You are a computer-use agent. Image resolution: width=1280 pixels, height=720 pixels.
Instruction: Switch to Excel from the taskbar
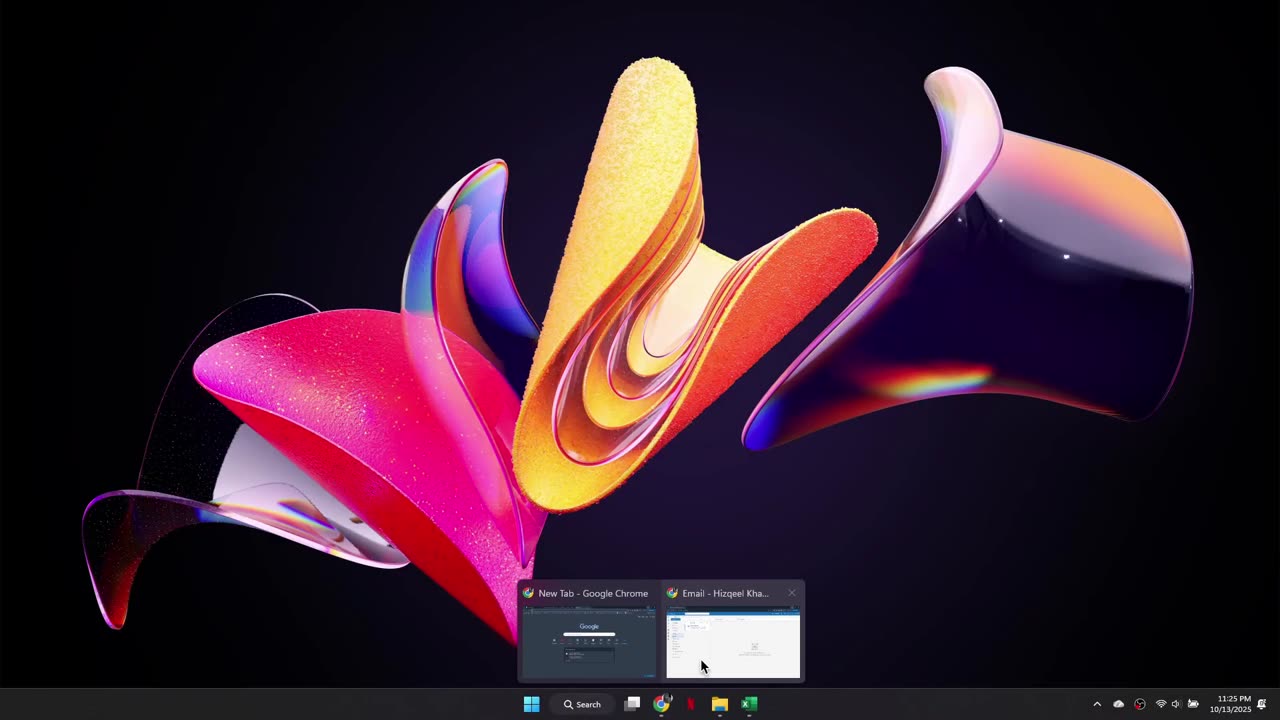click(x=748, y=704)
